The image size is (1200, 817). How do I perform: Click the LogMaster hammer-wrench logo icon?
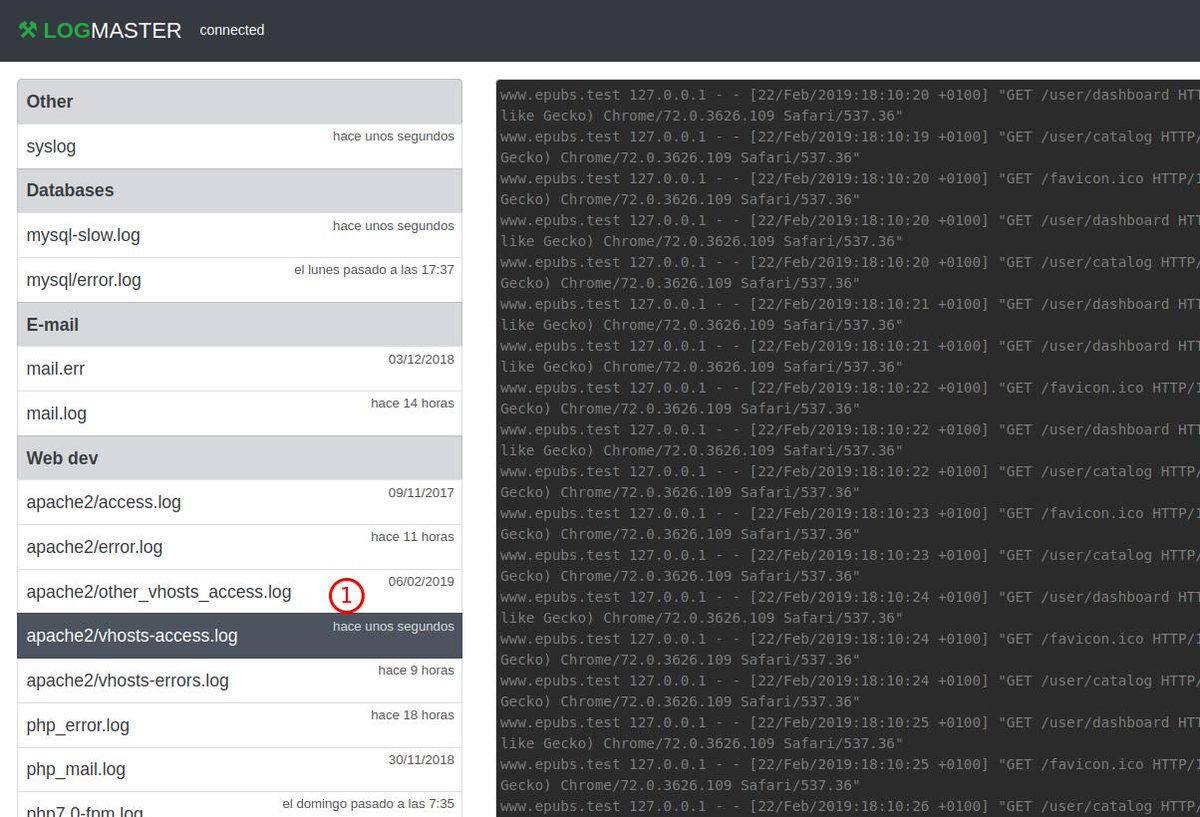(28, 30)
